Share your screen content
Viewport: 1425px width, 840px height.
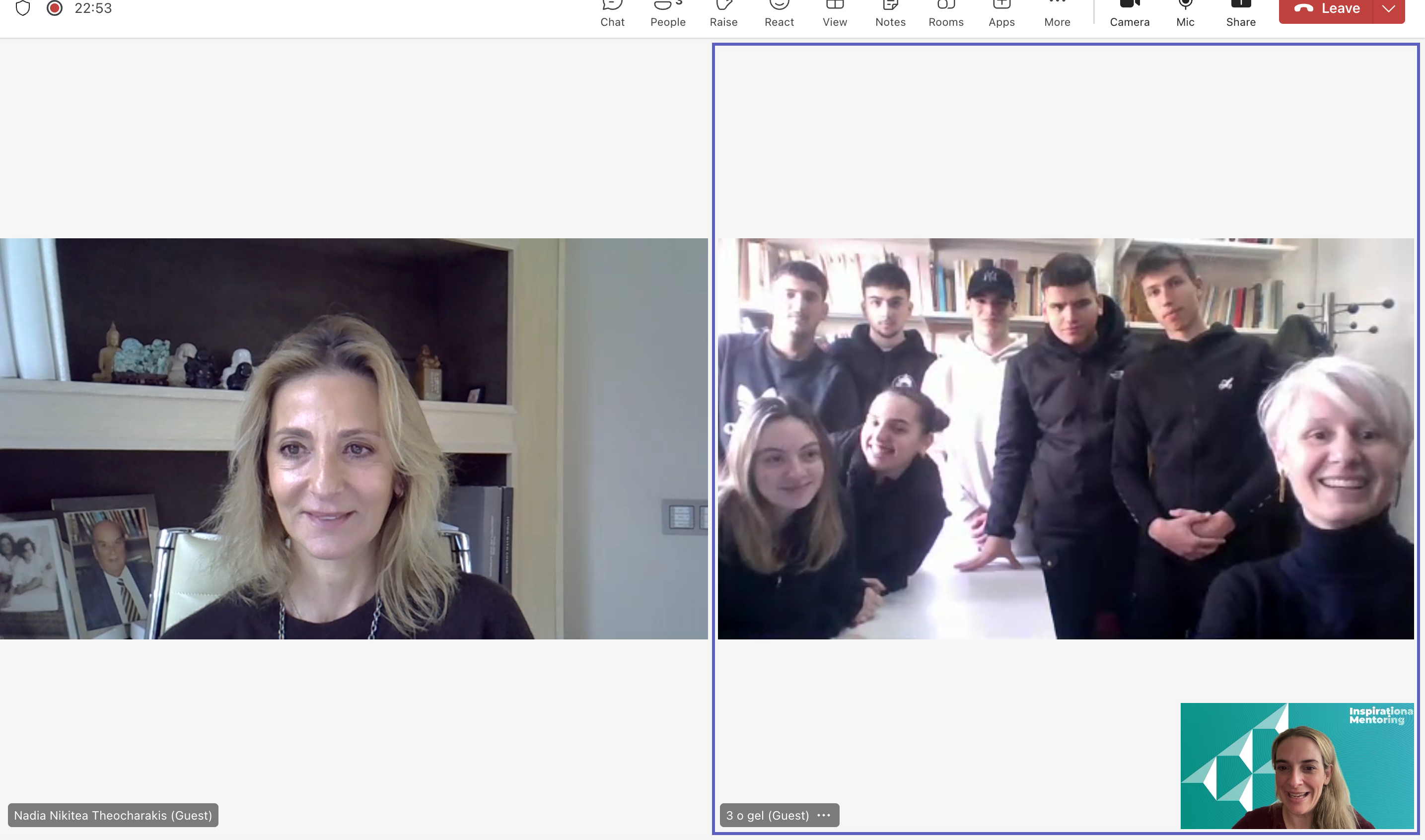[1240, 12]
